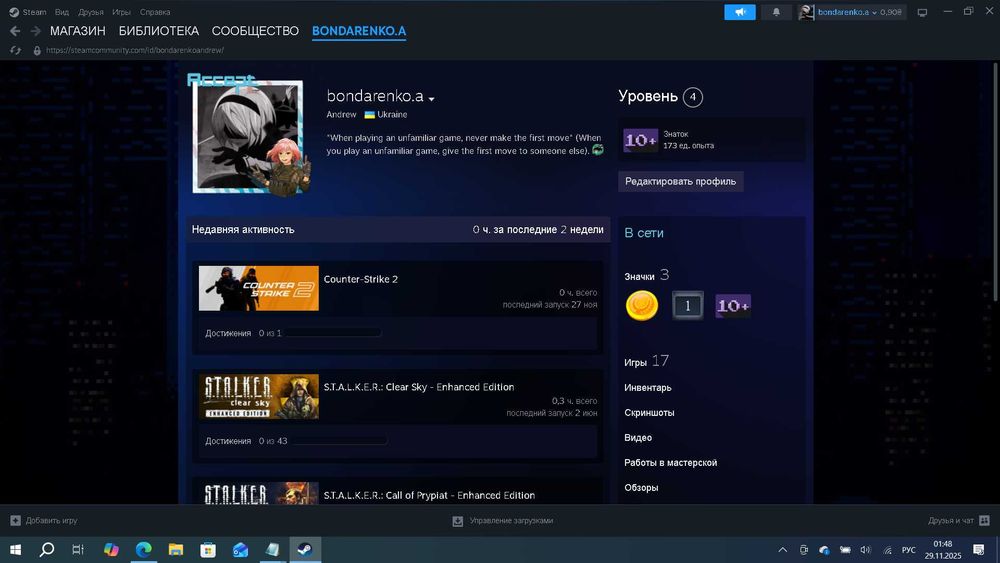The image size is (1000, 563).
Task: Click the forward navigation arrow
Action: [x=36, y=31]
